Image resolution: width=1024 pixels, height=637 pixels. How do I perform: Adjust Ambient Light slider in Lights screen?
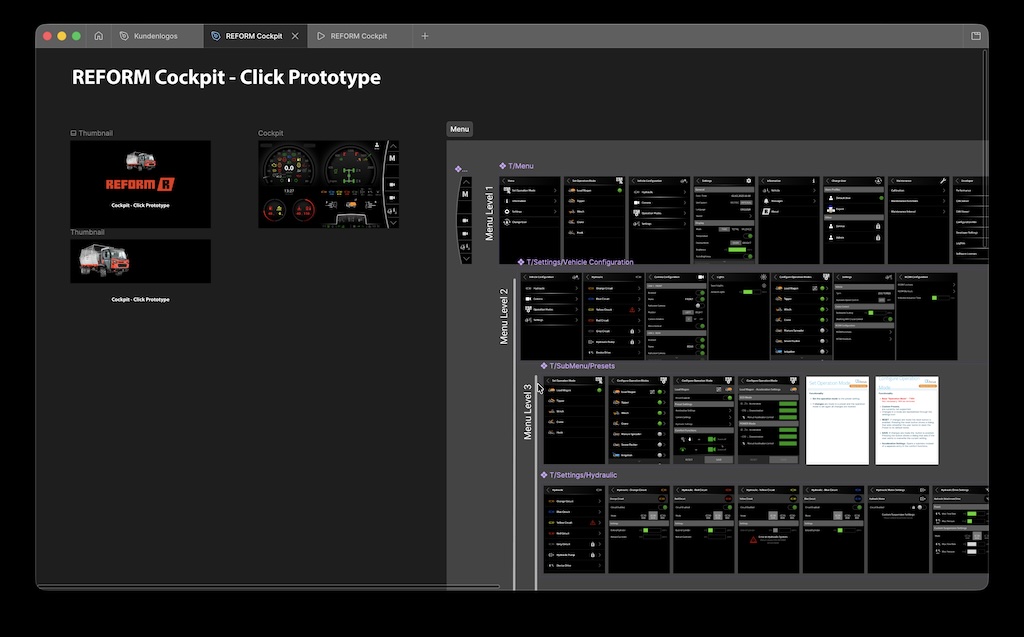click(752, 292)
